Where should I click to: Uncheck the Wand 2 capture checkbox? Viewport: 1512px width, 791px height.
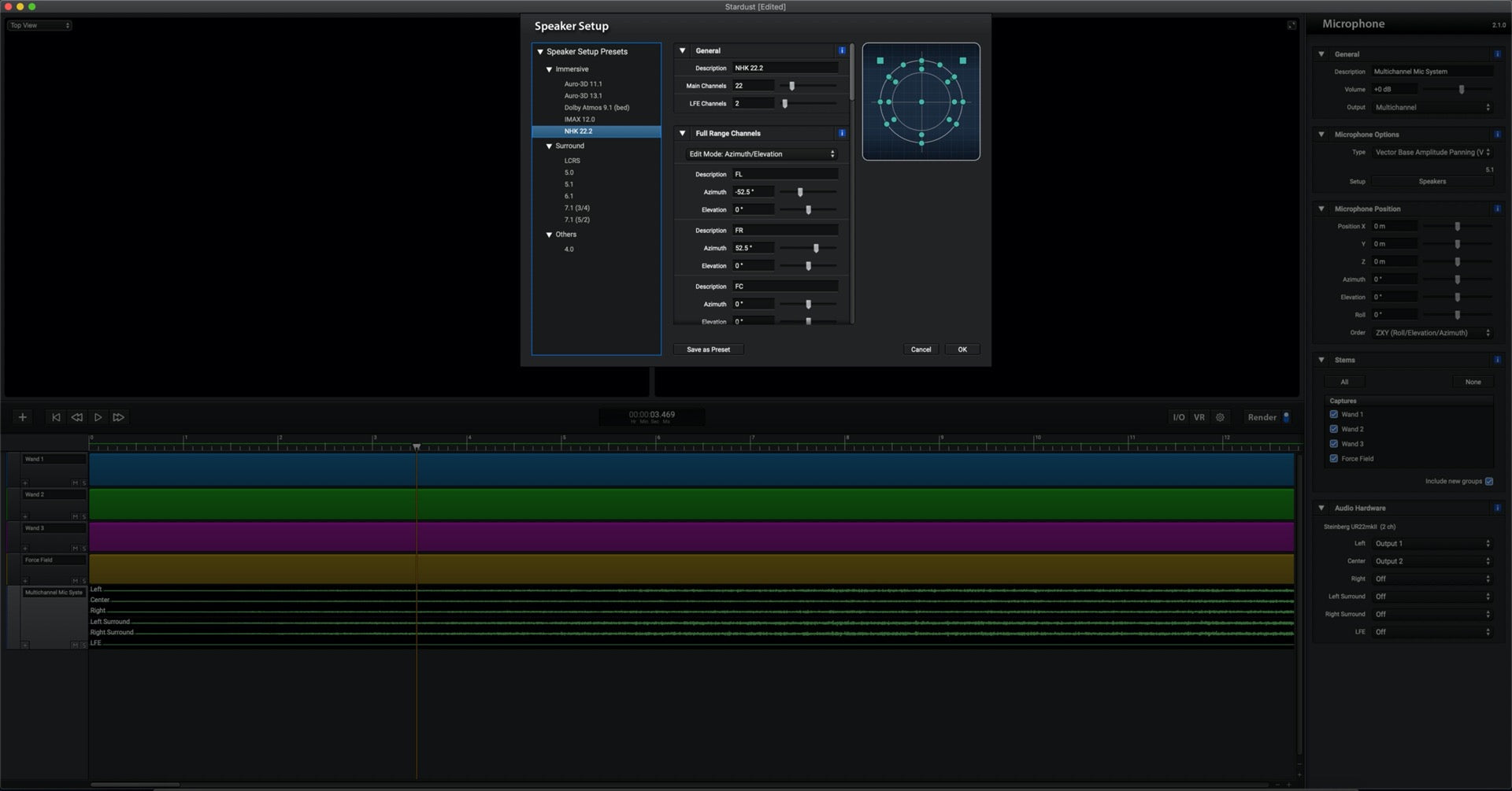pyautogui.click(x=1333, y=429)
